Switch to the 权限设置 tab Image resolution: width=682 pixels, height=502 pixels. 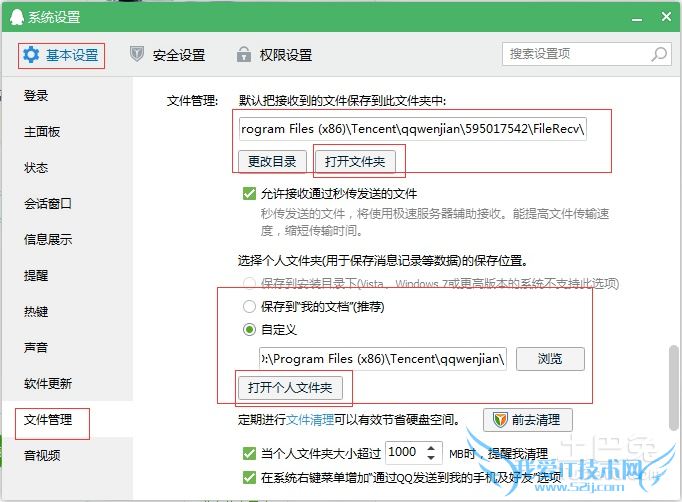click(x=274, y=55)
